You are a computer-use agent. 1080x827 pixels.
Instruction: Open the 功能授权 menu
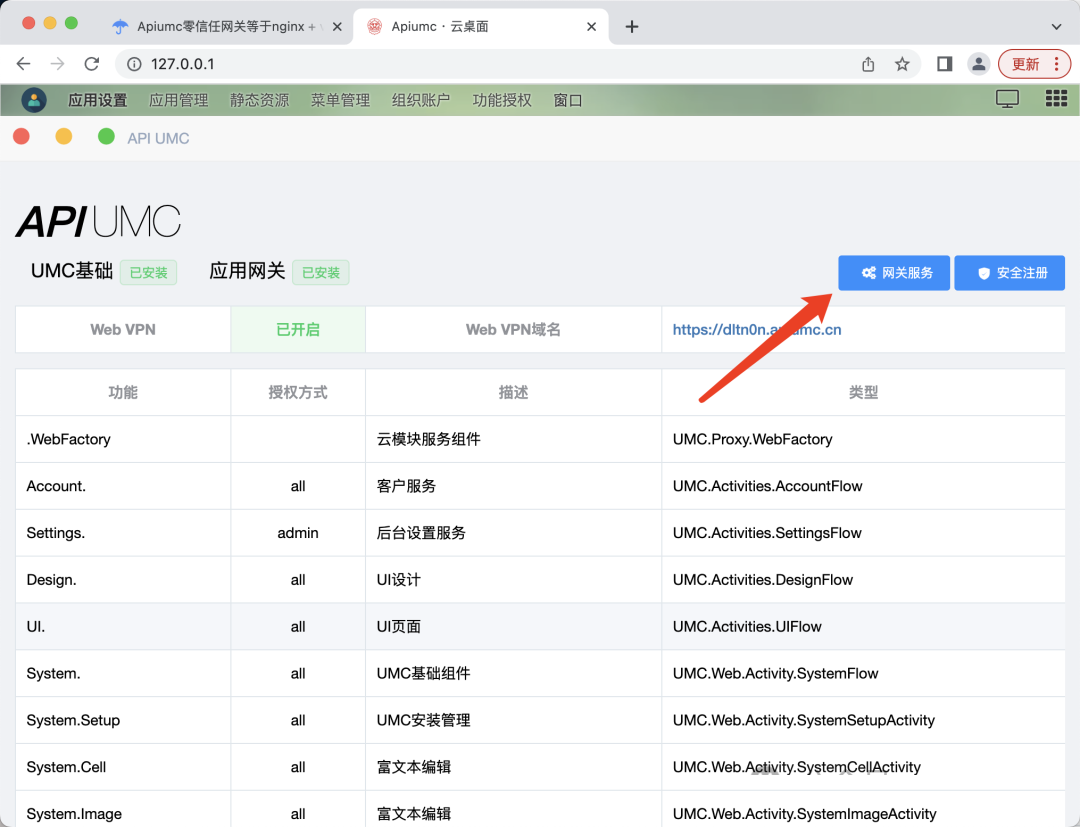pos(502,100)
